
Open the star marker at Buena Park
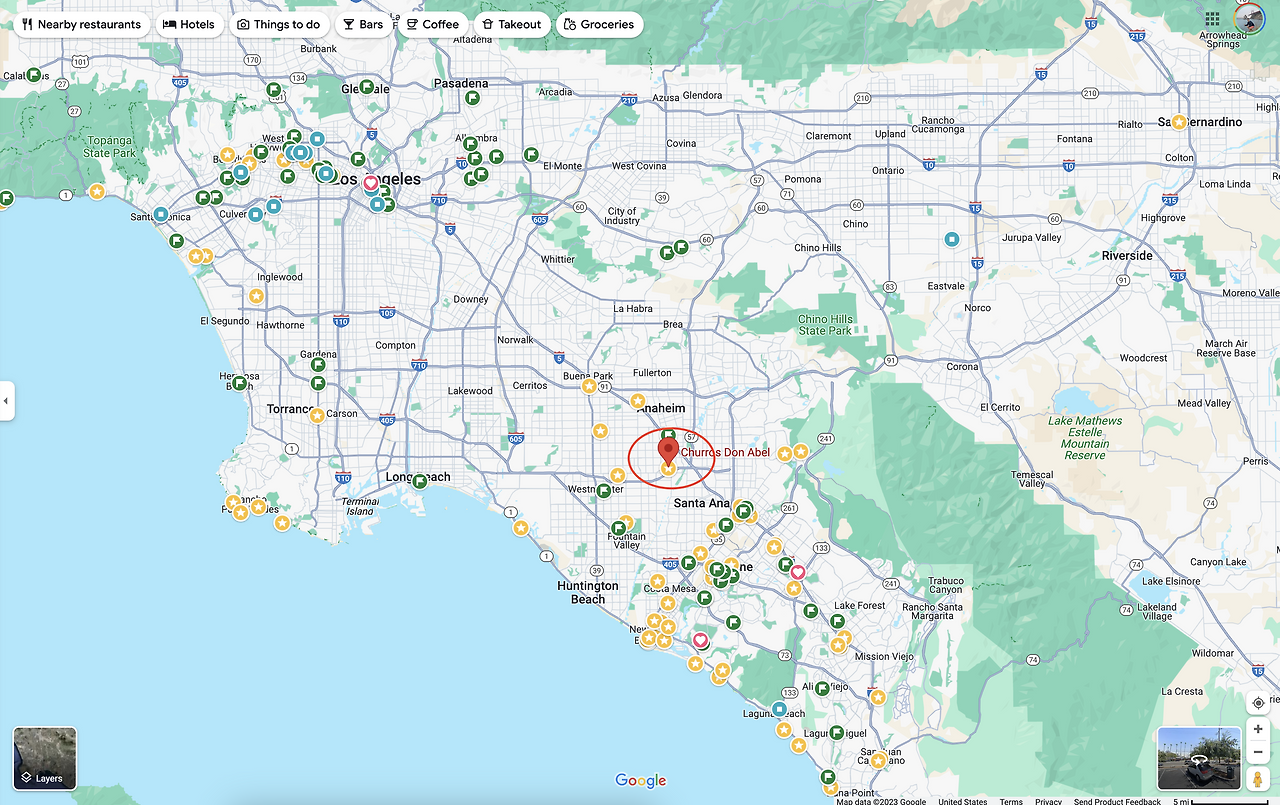click(x=590, y=387)
